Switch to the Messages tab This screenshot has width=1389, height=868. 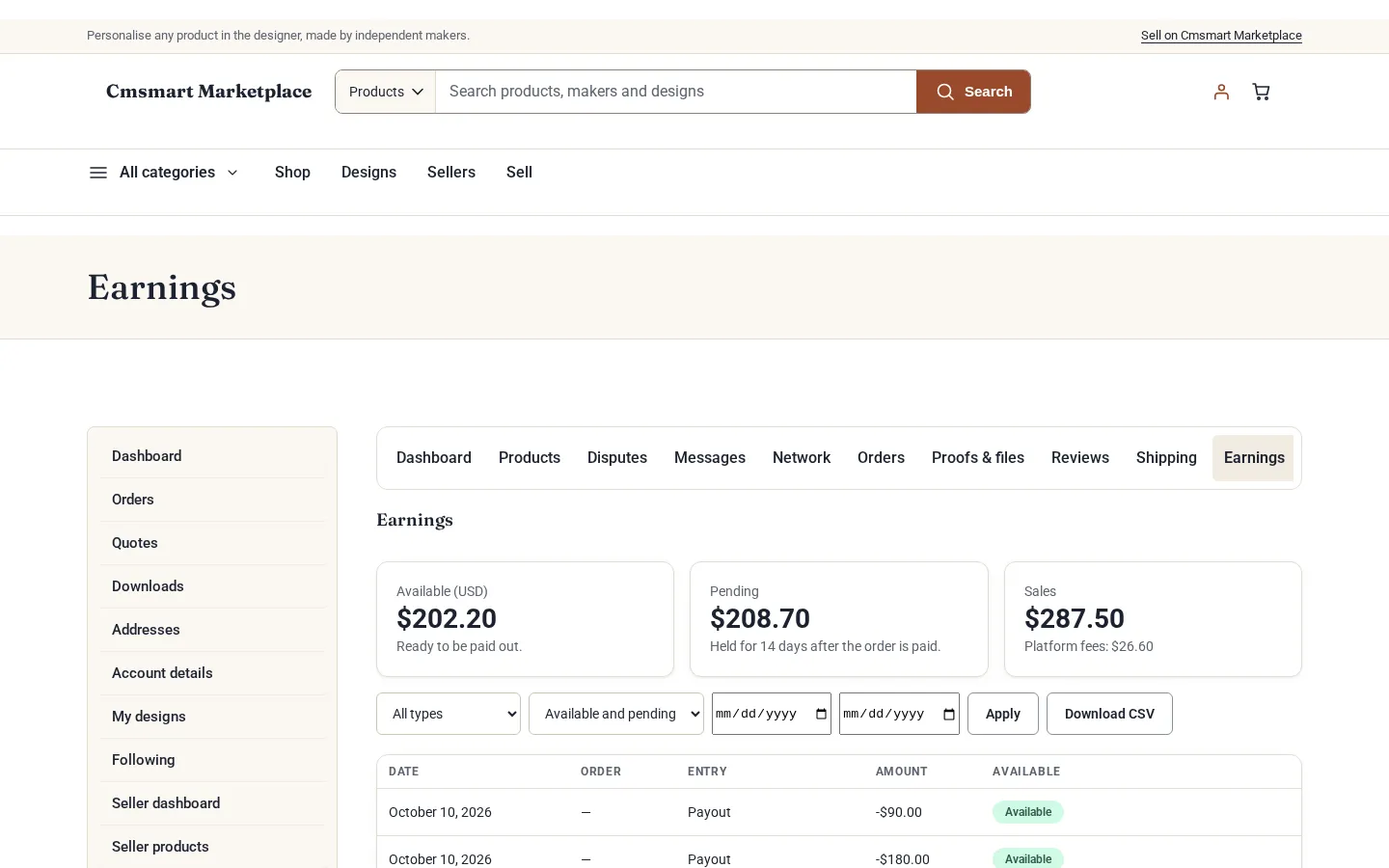(710, 458)
